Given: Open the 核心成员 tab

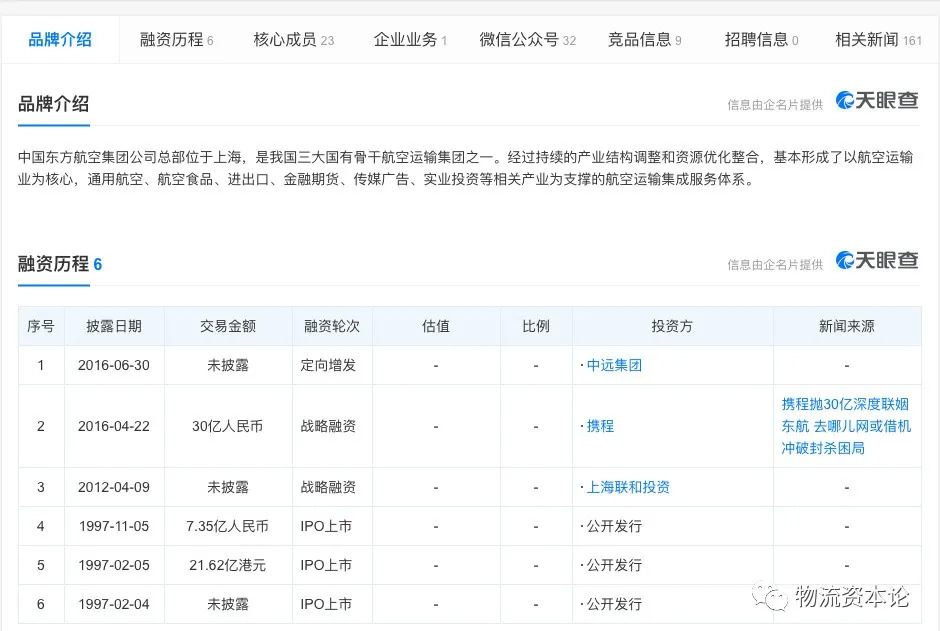Looking at the screenshot, I should click(293, 40).
